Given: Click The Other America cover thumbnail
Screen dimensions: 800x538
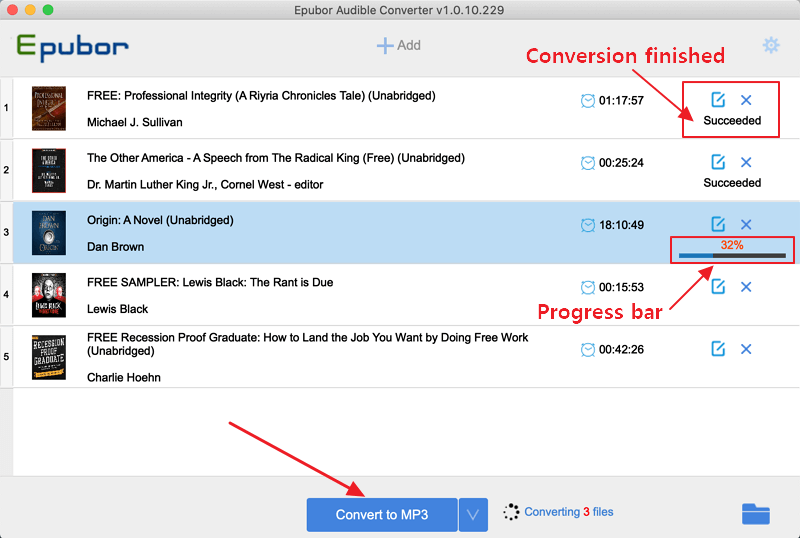Looking at the screenshot, I should (49, 170).
